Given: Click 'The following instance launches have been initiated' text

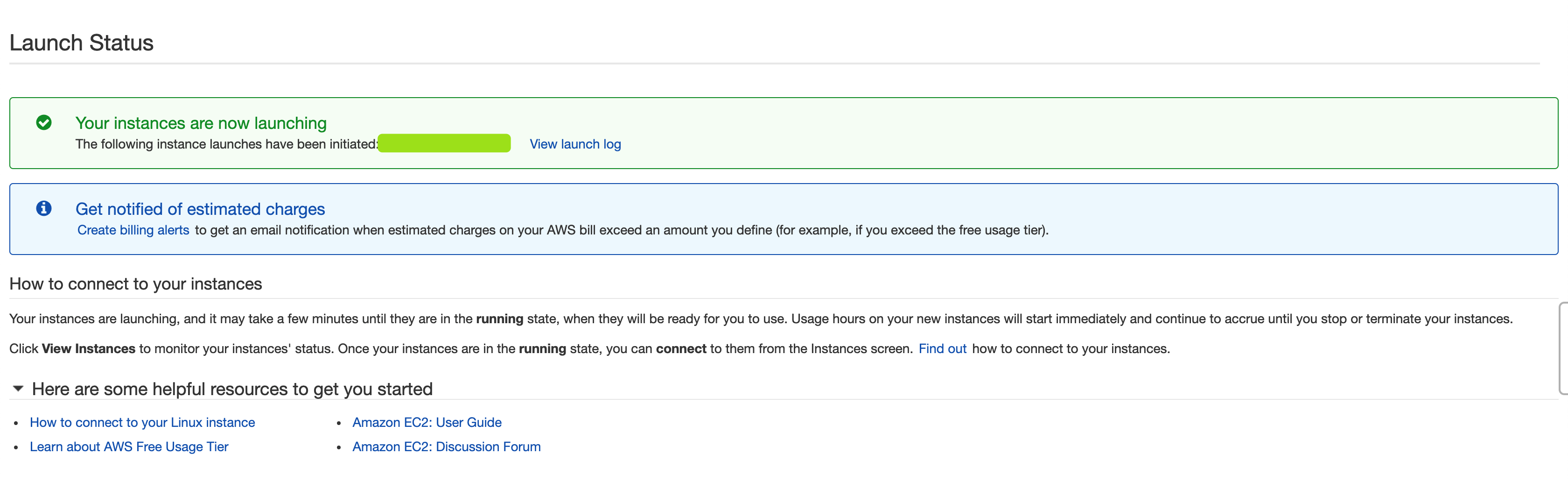Looking at the screenshot, I should [x=226, y=144].
